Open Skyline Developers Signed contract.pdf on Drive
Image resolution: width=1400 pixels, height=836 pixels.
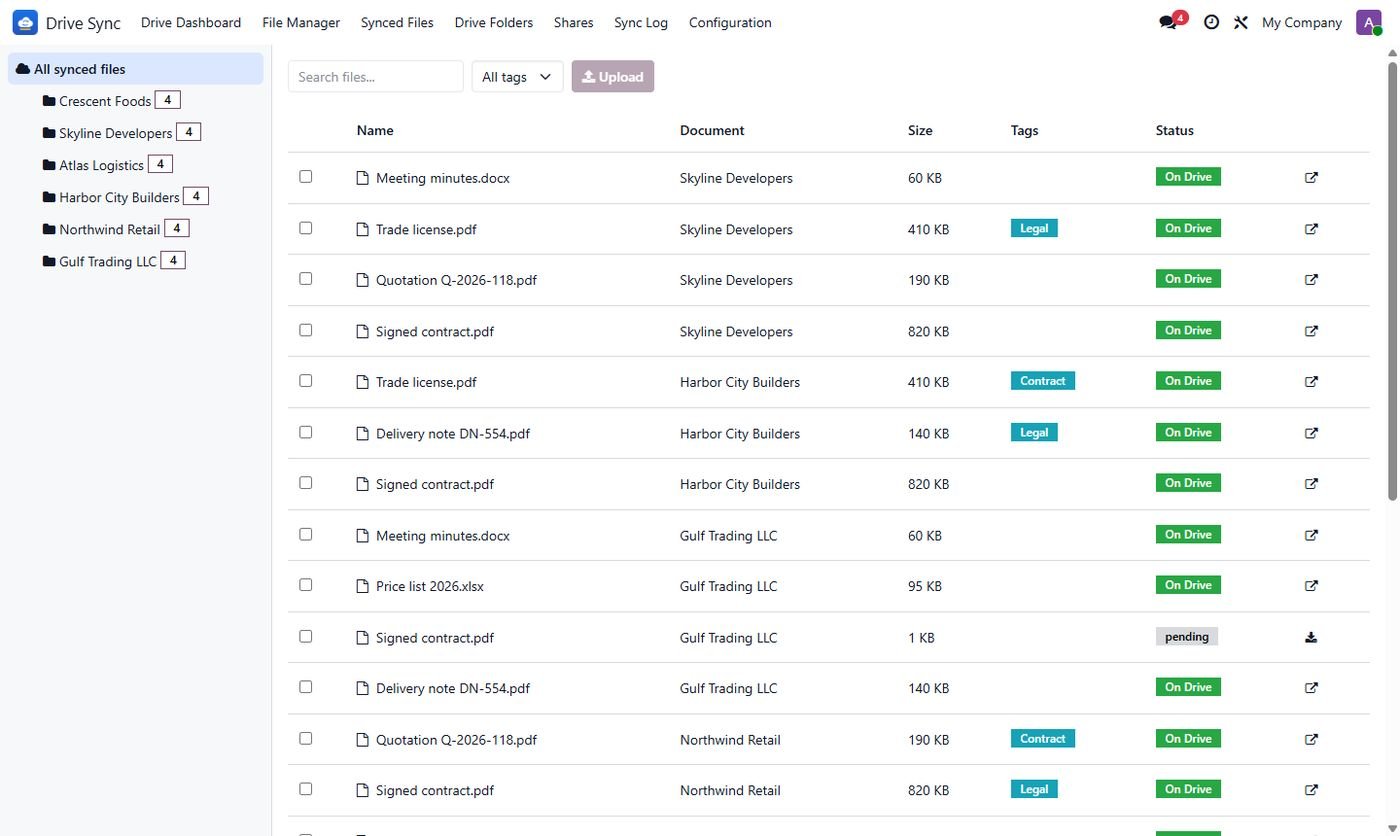pos(1311,331)
